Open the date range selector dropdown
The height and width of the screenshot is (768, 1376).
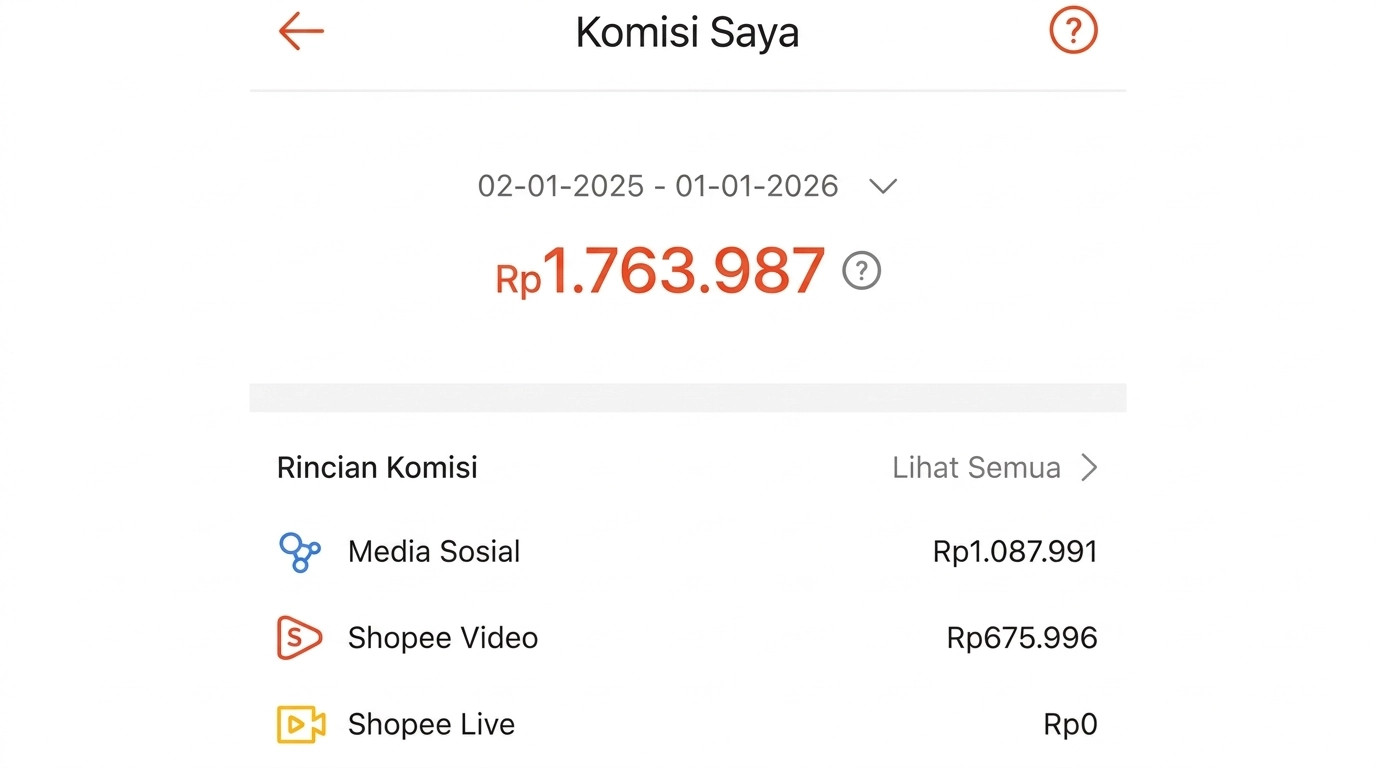pos(882,186)
